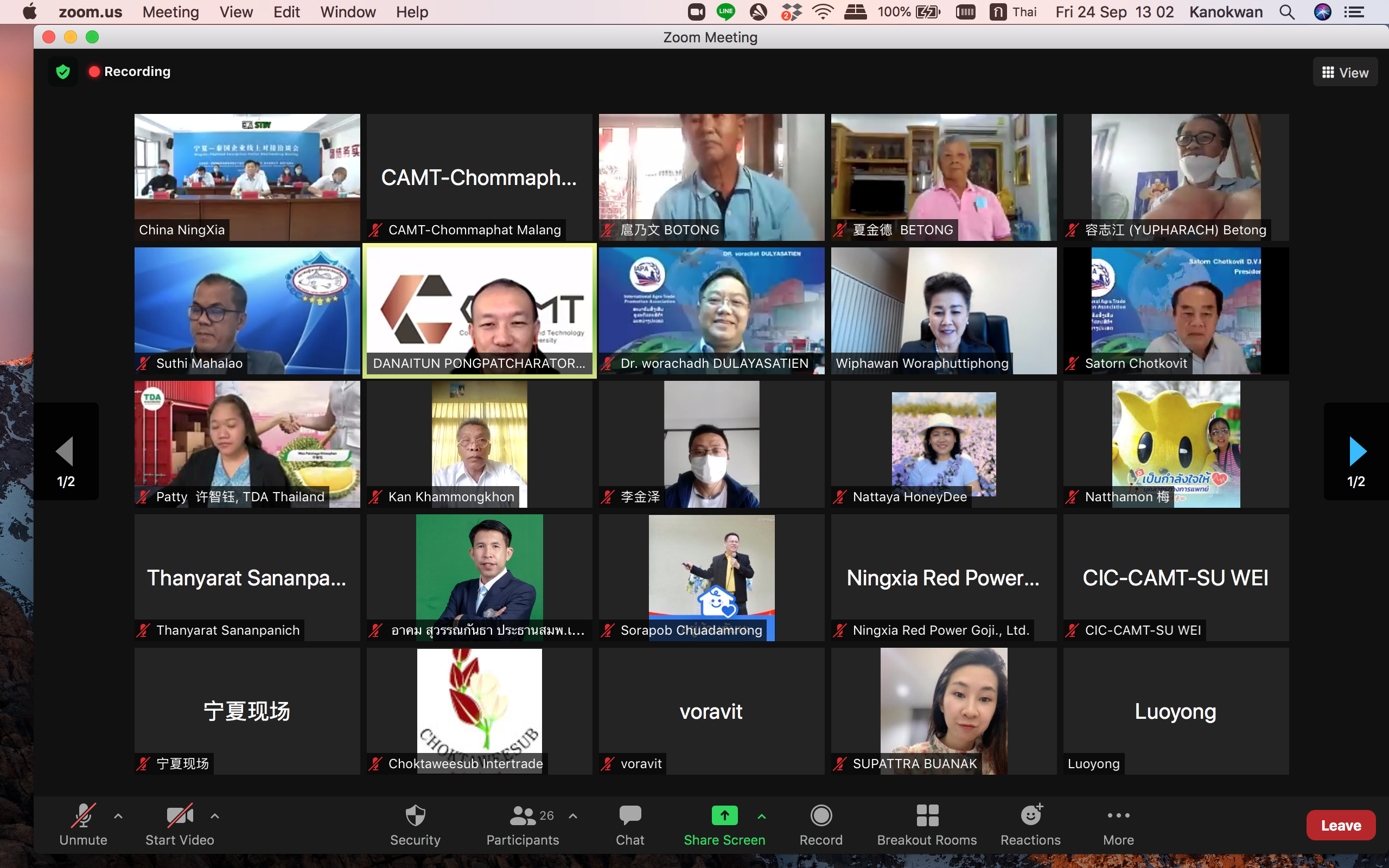Expand audio options arrow beside Unmute

coord(118,816)
